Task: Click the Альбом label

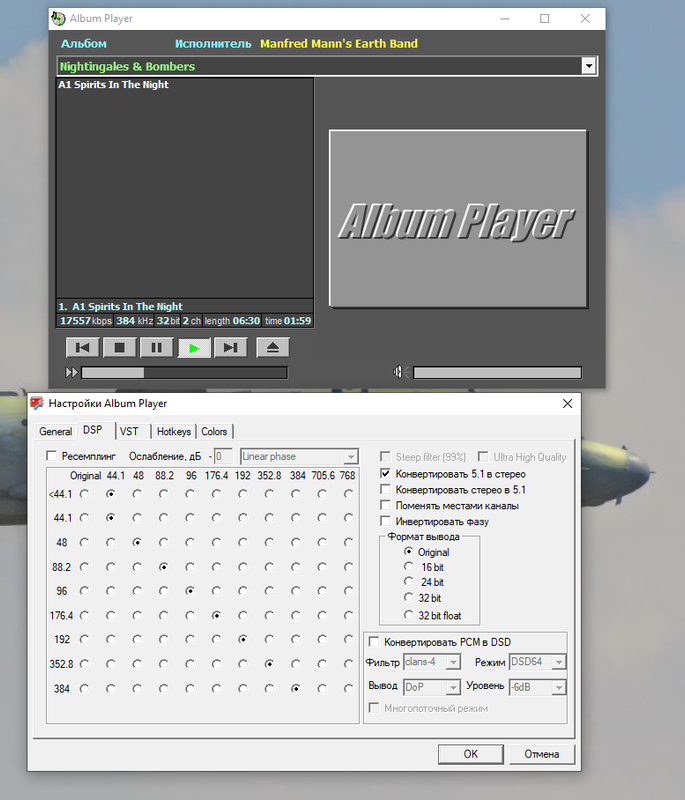Action: [x=84, y=44]
